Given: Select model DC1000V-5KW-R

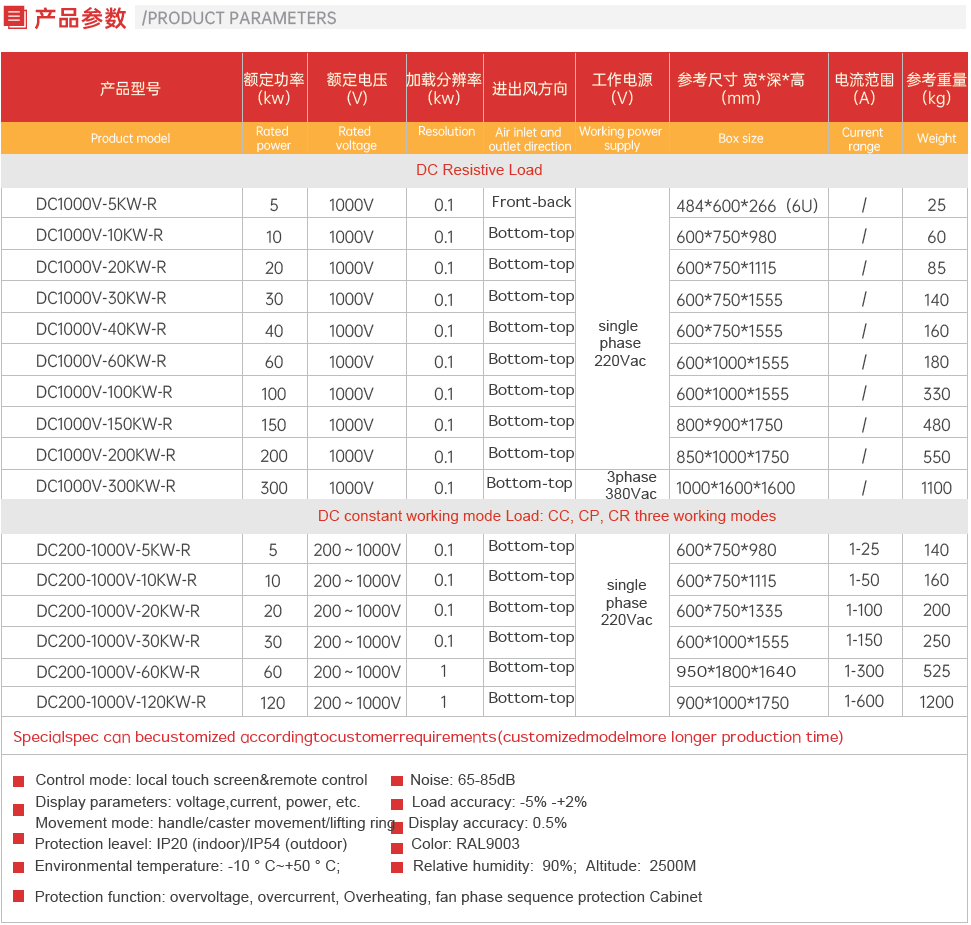Looking at the screenshot, I should [97, 204].
